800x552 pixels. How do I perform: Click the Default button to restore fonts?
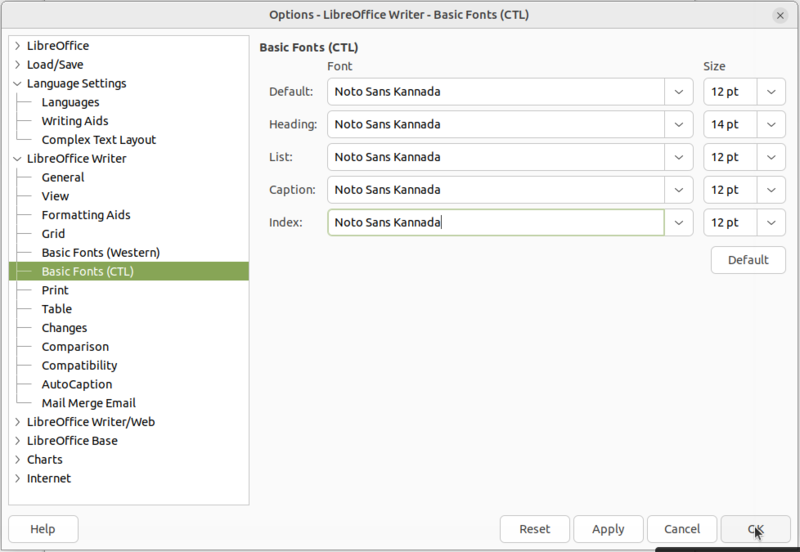pyautogui.click(x=748, y=260)
